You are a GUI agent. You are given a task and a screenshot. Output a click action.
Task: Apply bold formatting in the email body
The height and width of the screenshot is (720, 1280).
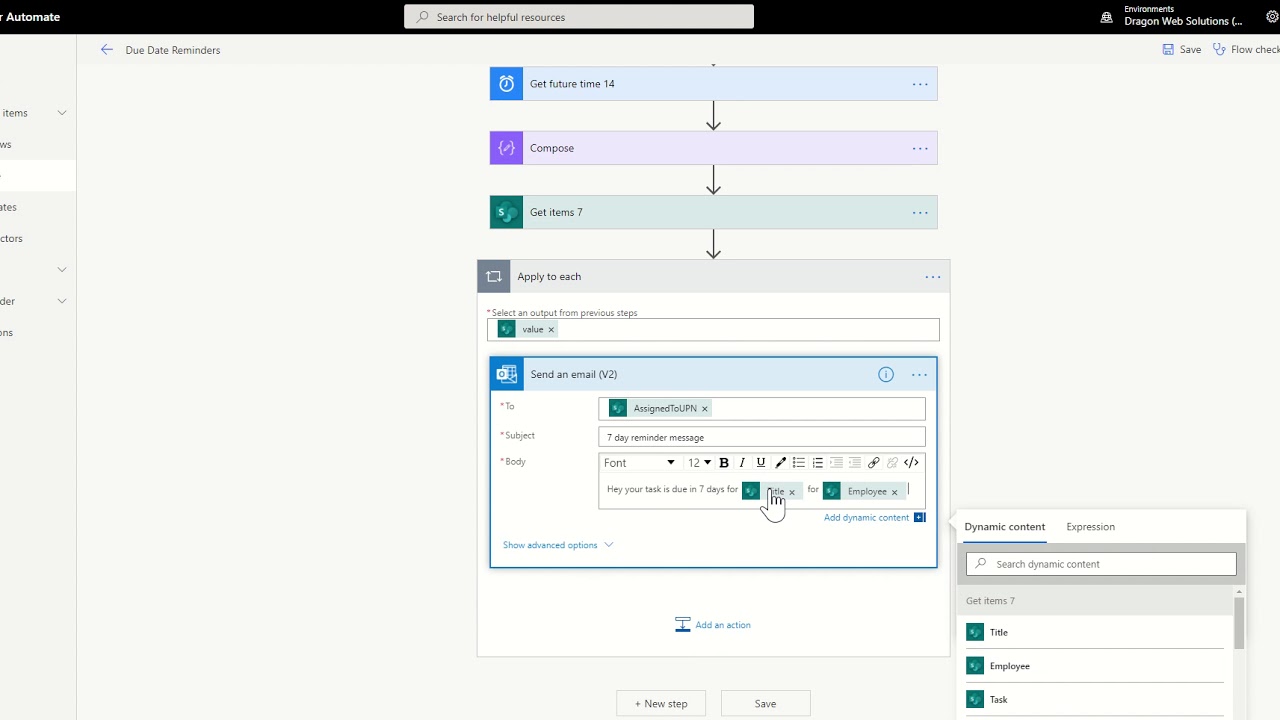tap(723, 462)
